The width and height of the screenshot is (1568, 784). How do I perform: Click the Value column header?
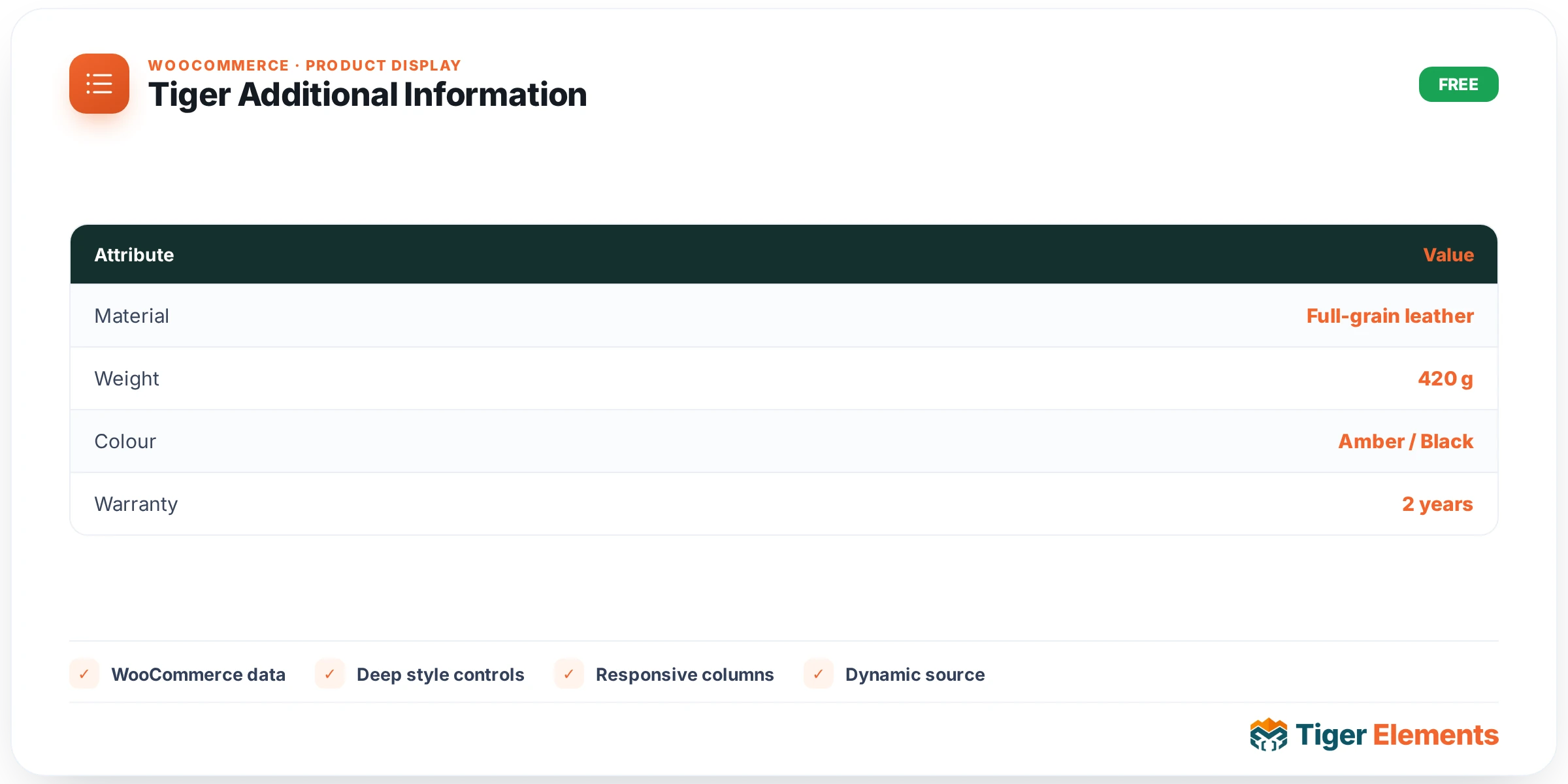click(1448, 255)
